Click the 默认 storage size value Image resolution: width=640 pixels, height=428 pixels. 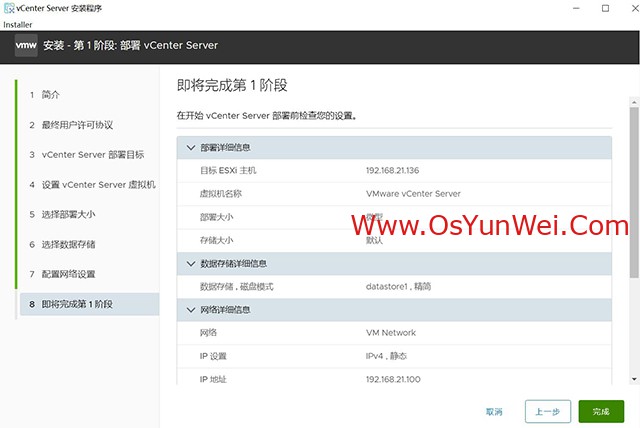point(374,240)
